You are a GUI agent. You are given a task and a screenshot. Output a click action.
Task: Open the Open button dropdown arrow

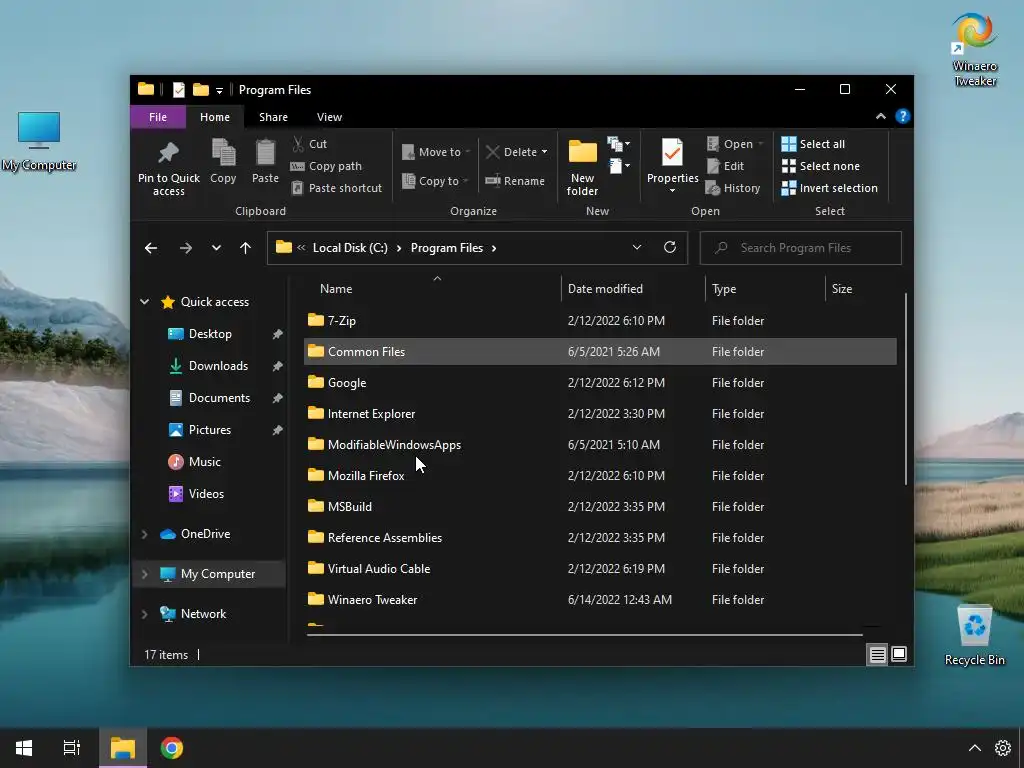pyautogui.click(x=761, y=144)
